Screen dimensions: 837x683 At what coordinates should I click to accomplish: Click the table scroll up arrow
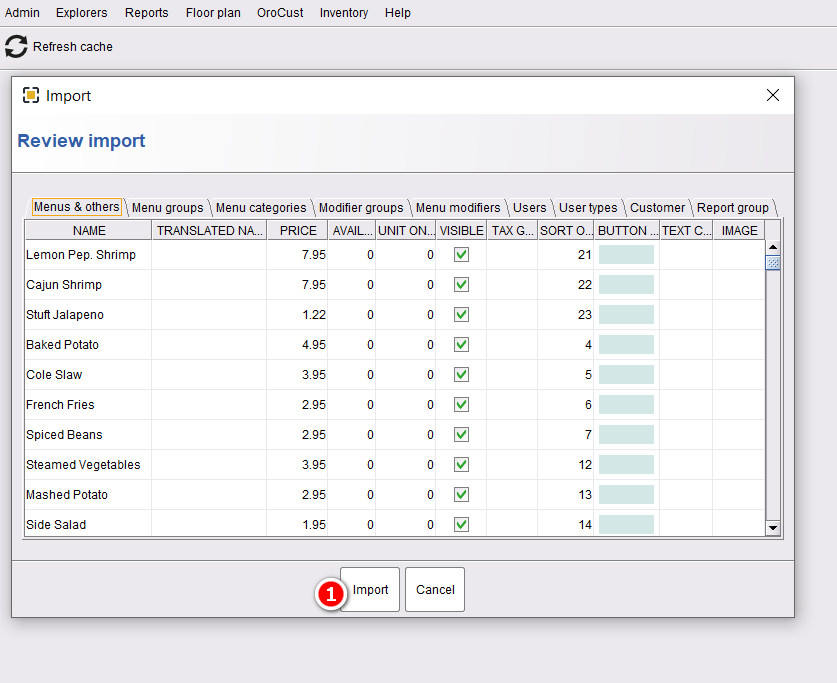(x=772, y=247)
